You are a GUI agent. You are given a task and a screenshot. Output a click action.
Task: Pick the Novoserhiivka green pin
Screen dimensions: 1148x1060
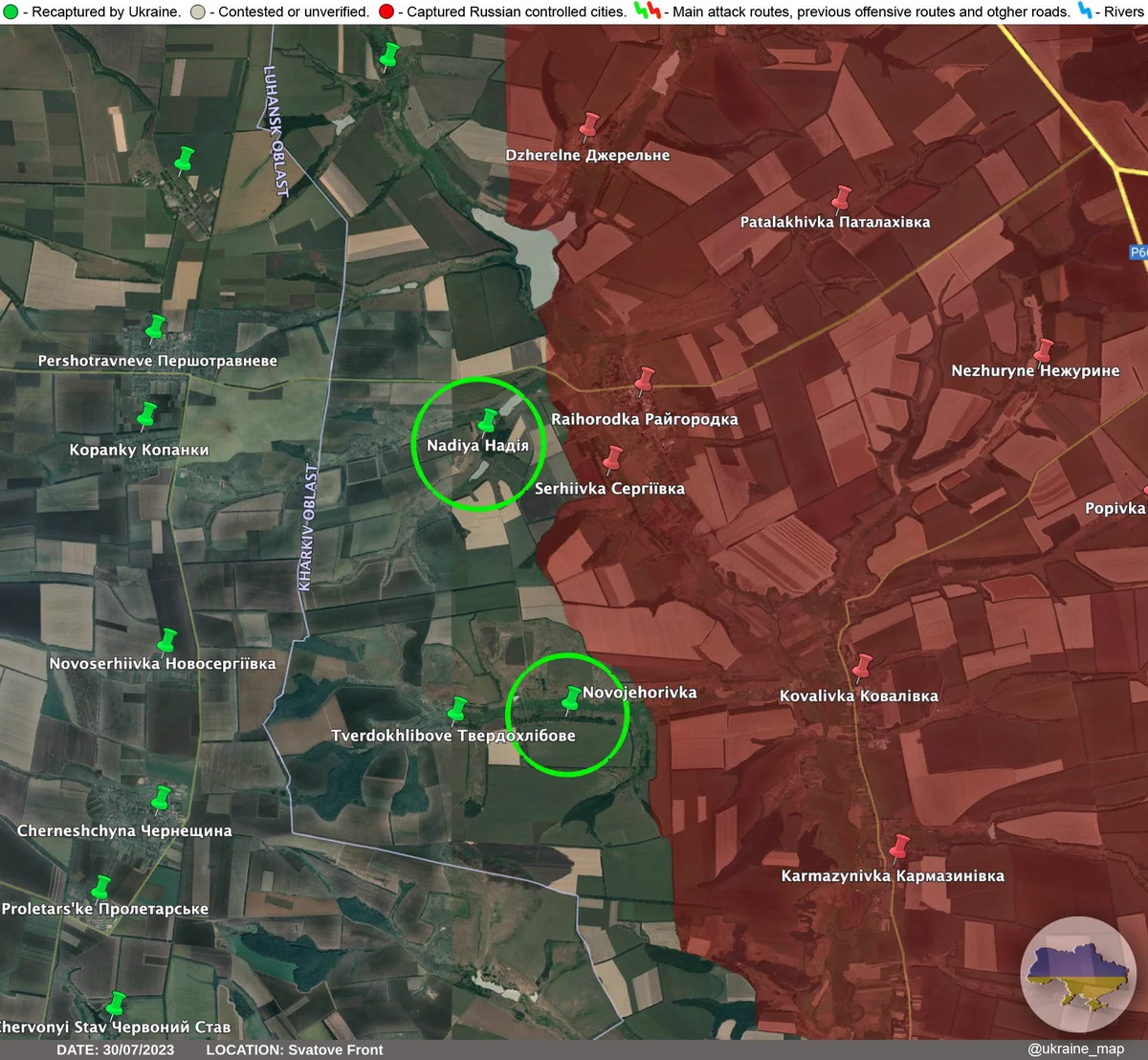167,640
